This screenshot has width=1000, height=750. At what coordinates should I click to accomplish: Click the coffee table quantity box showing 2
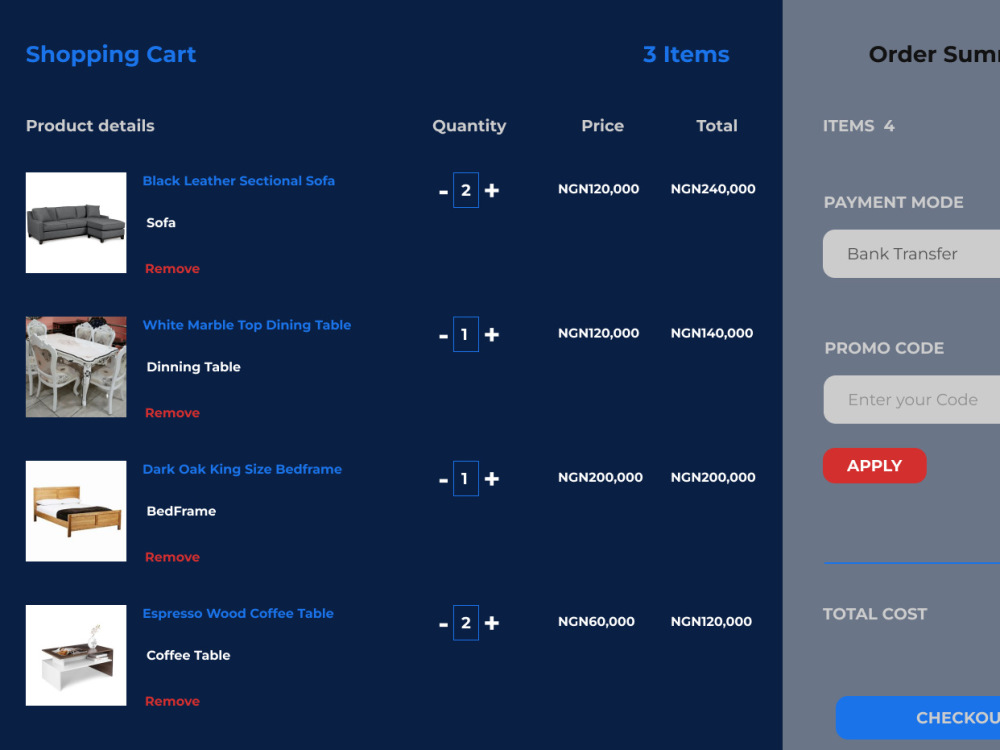point(466,622)
